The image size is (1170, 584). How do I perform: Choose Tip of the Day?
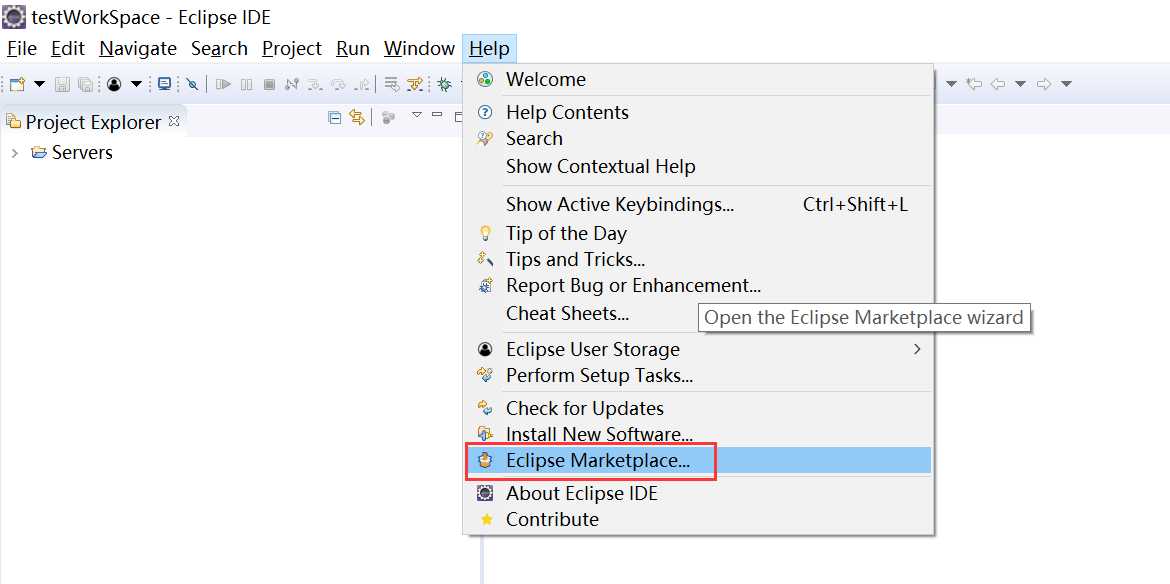click(x=698, y=233)
